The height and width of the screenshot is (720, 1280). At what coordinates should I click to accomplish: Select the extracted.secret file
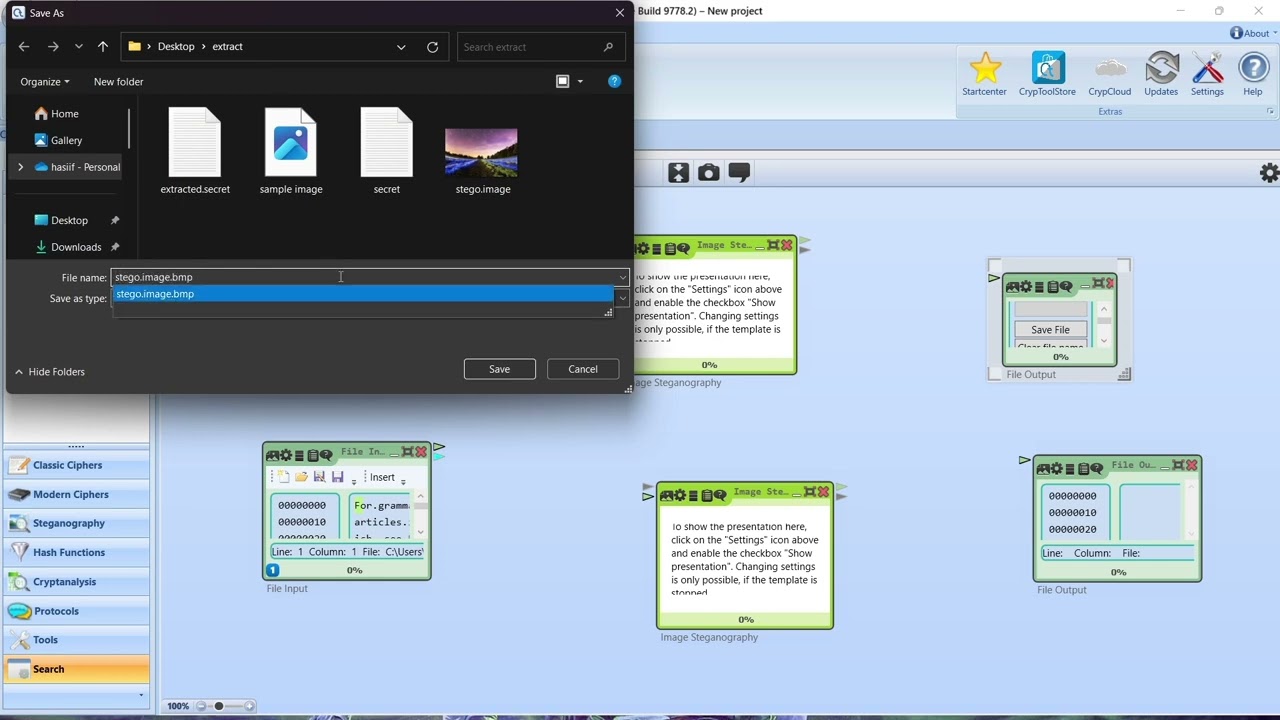click(x=195, y=152)
